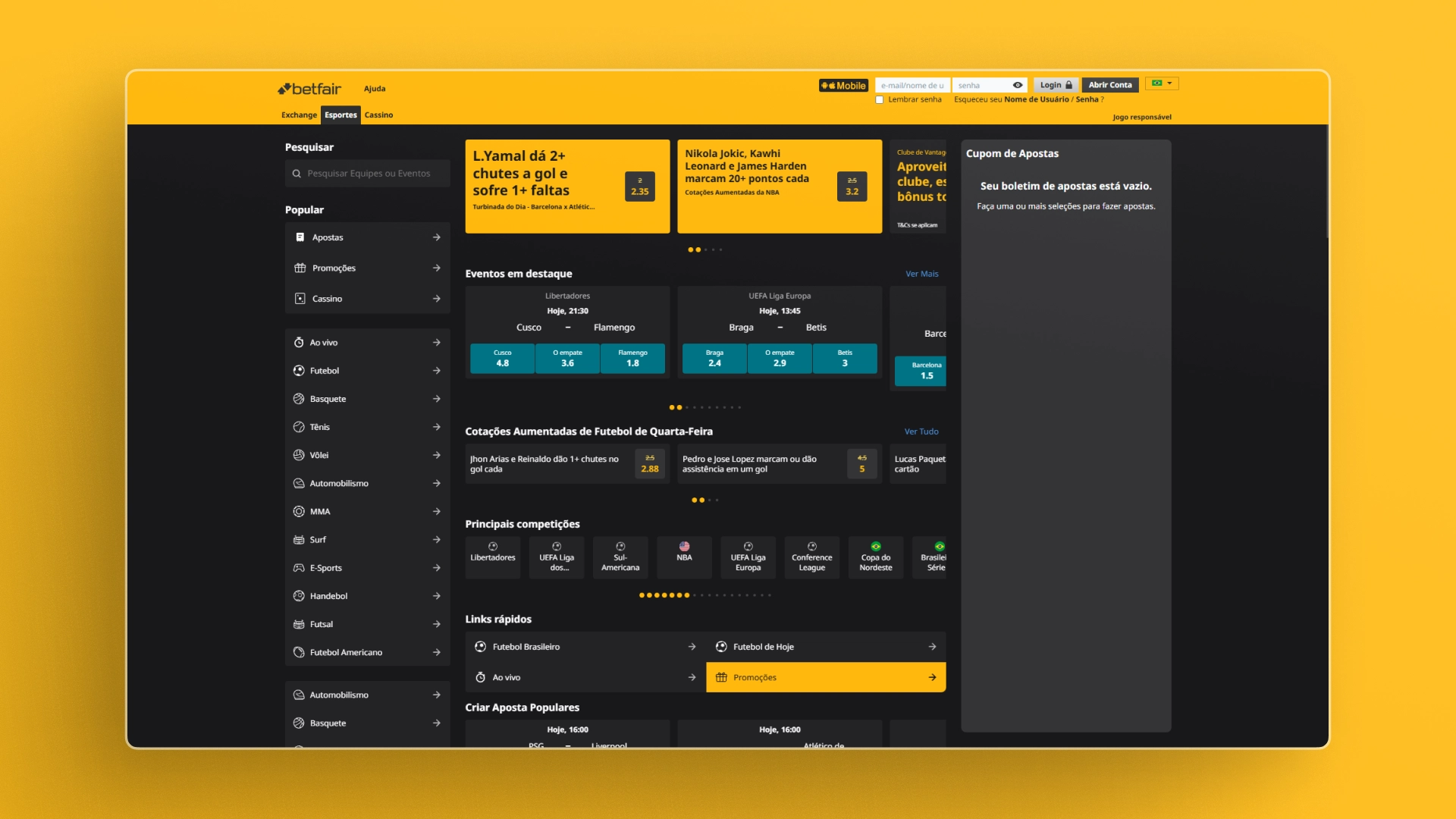The height and width of the screenshot is (819, 1456).
Task: Select Braga odds 2.4
Action: 714,359
